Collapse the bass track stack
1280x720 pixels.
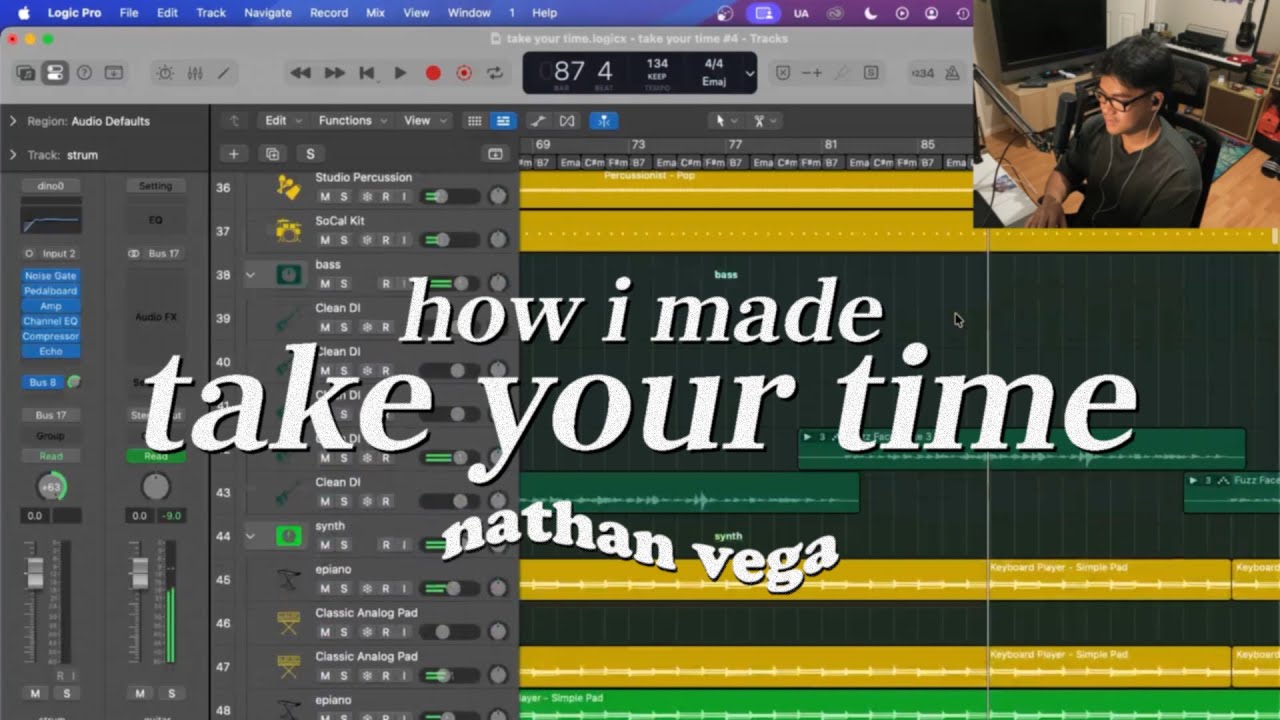[x=250, y=275]
